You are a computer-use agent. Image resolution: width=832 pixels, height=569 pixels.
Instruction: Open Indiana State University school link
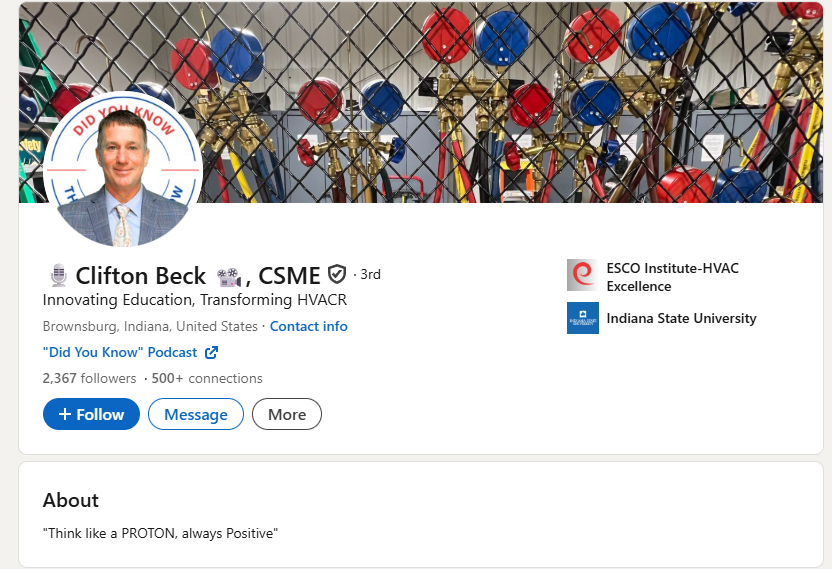(681, 318)
